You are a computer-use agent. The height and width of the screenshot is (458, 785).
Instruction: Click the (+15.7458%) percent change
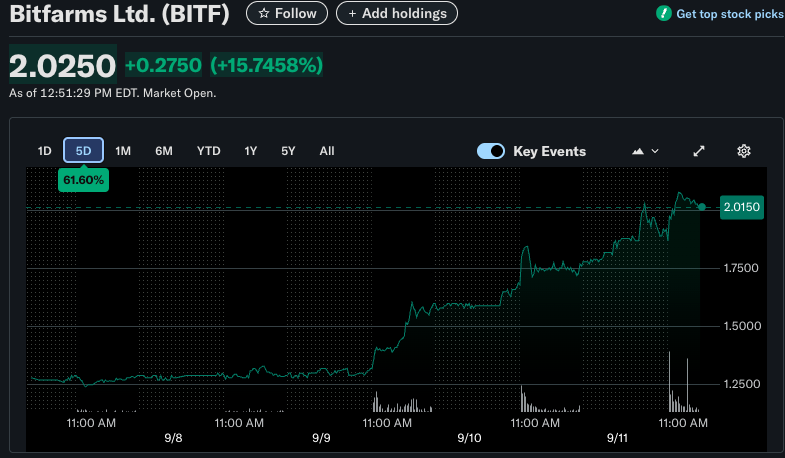[266, 65]
